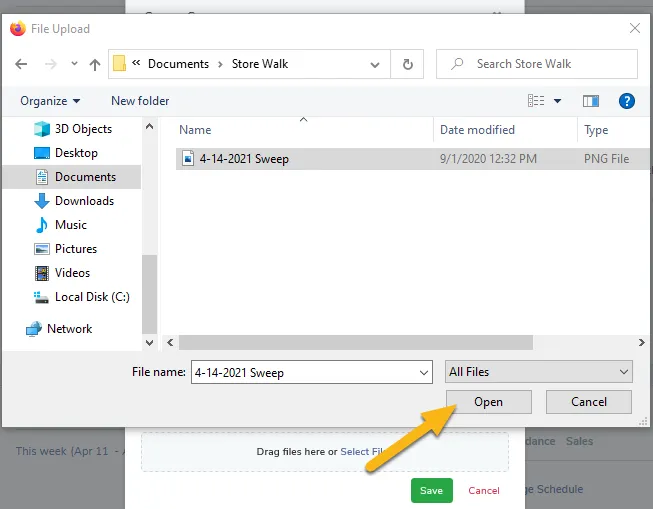Image resolution: width=653 pixels, height=509 pixels.
Task: Open Local Disk (C:) in navigation pane
Action: (x=82, y=297)
